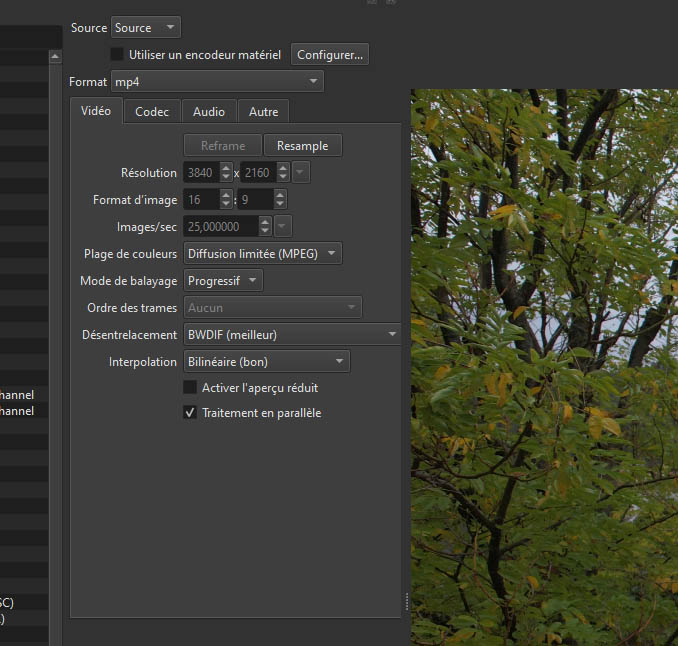The width and height of the screenshot is (678, 646).
Task: Click the presets list scroll-up arrow
Action: 55,57
